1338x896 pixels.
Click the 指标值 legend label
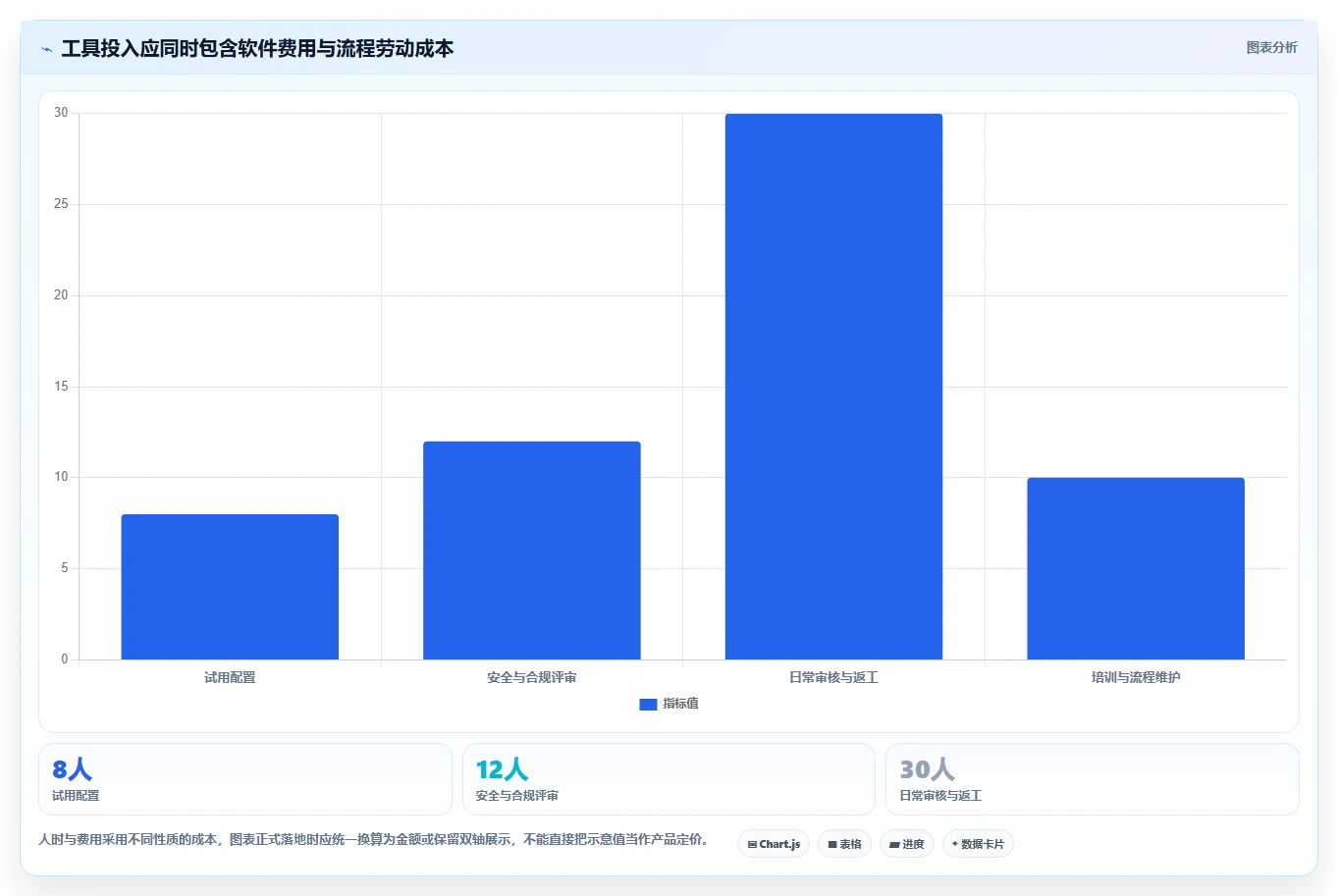coord(680,704)
